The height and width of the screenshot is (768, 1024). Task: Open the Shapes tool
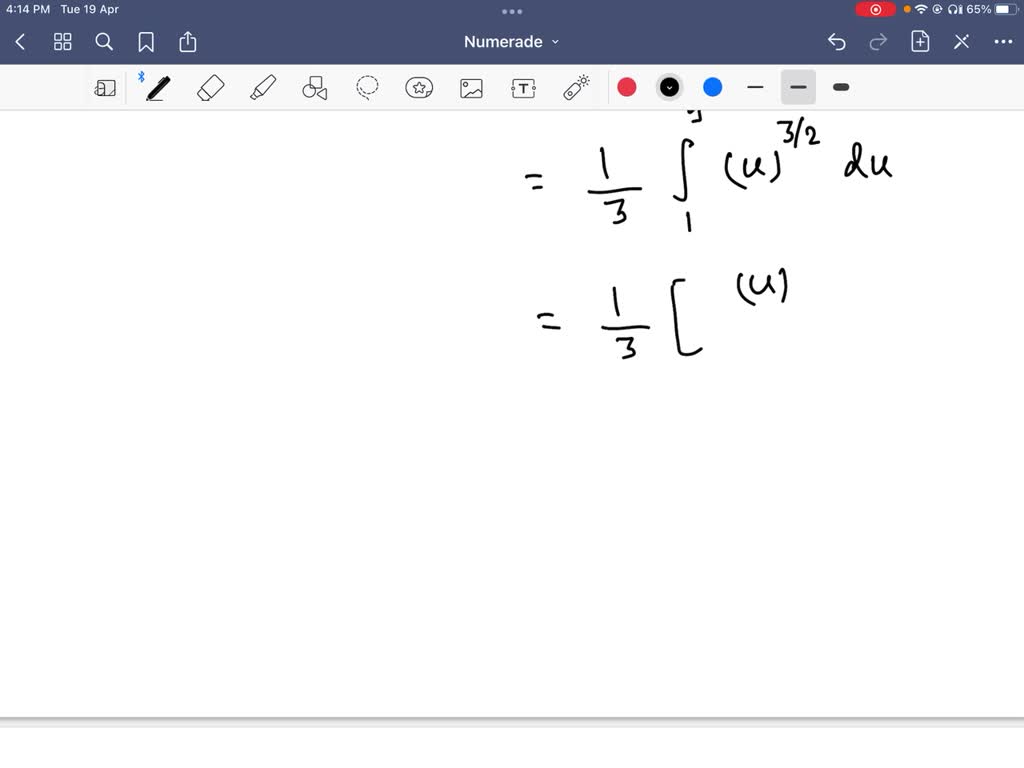[315, 87]
